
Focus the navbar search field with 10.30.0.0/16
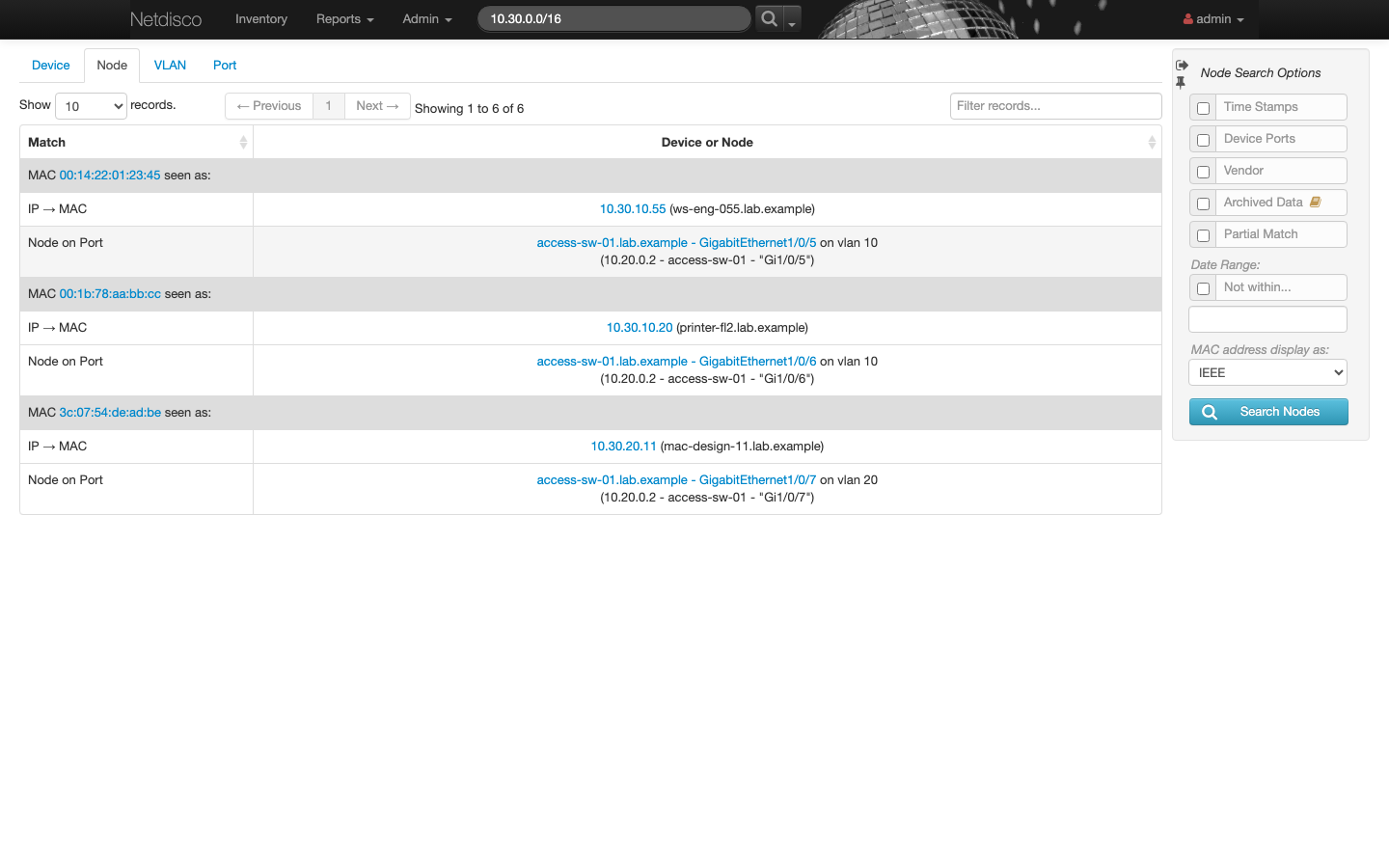[x=614, y=18]
